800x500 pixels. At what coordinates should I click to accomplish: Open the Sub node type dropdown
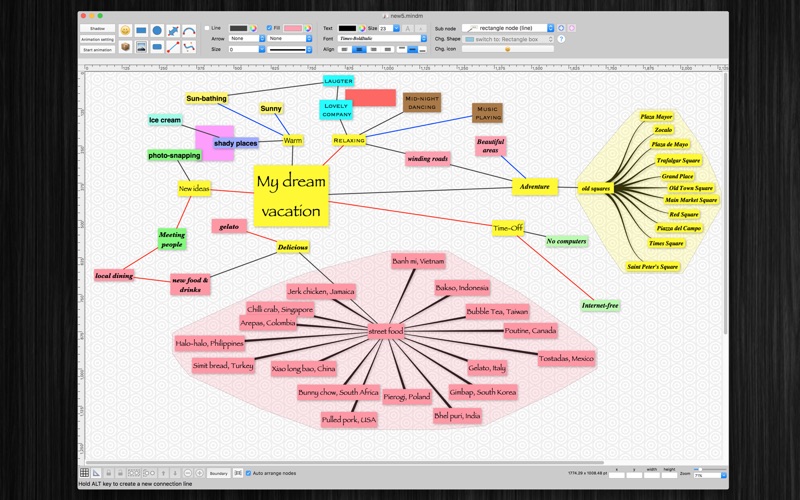(508, 28)
